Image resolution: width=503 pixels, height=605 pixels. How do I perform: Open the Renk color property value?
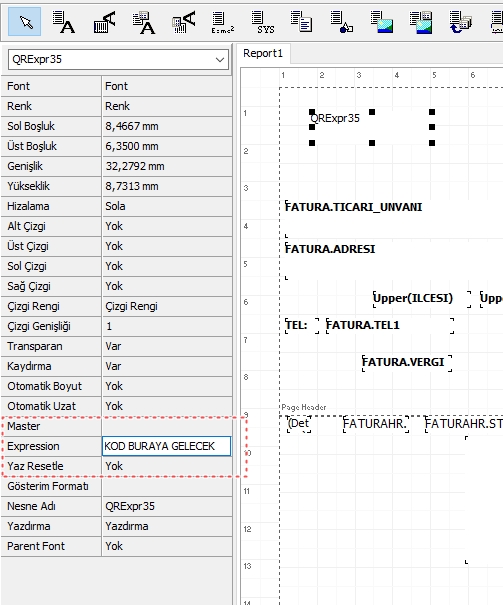167,106
